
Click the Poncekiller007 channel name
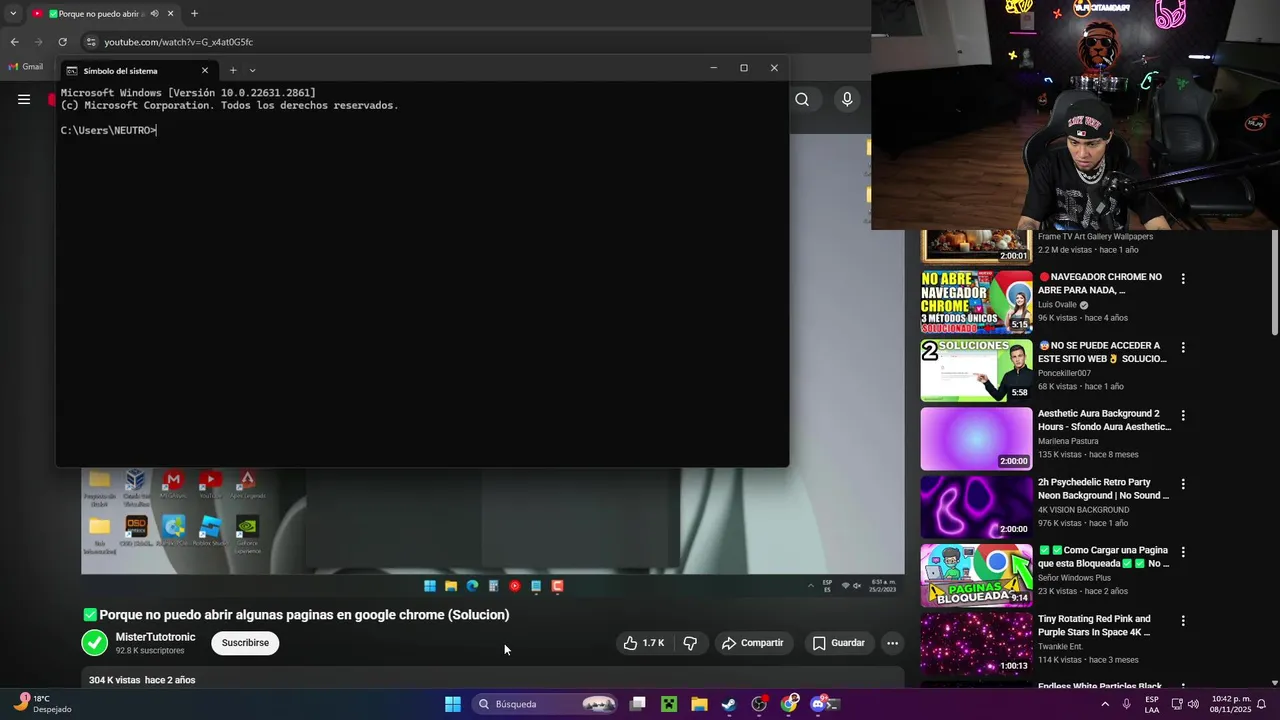click(1066, 373)
